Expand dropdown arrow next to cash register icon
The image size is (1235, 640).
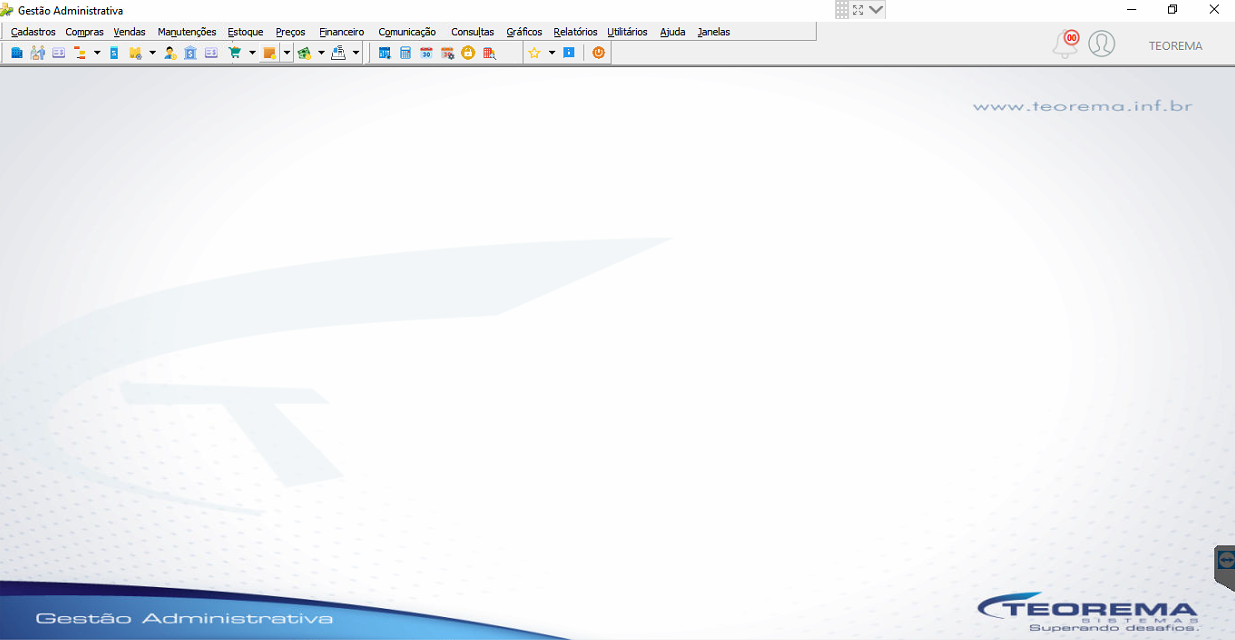[356, 53]
